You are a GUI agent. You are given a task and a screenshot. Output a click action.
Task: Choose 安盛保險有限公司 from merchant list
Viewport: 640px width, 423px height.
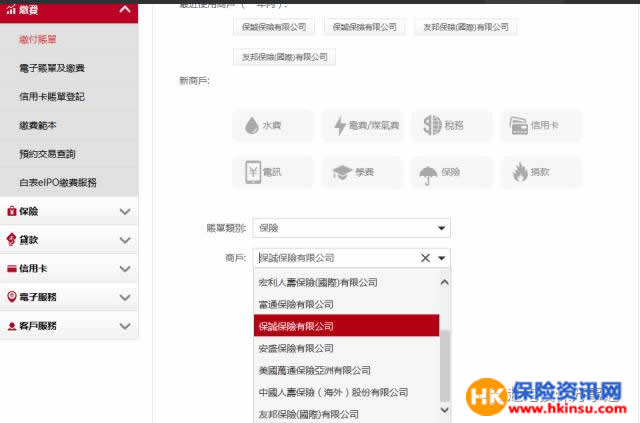click(296, 348)
